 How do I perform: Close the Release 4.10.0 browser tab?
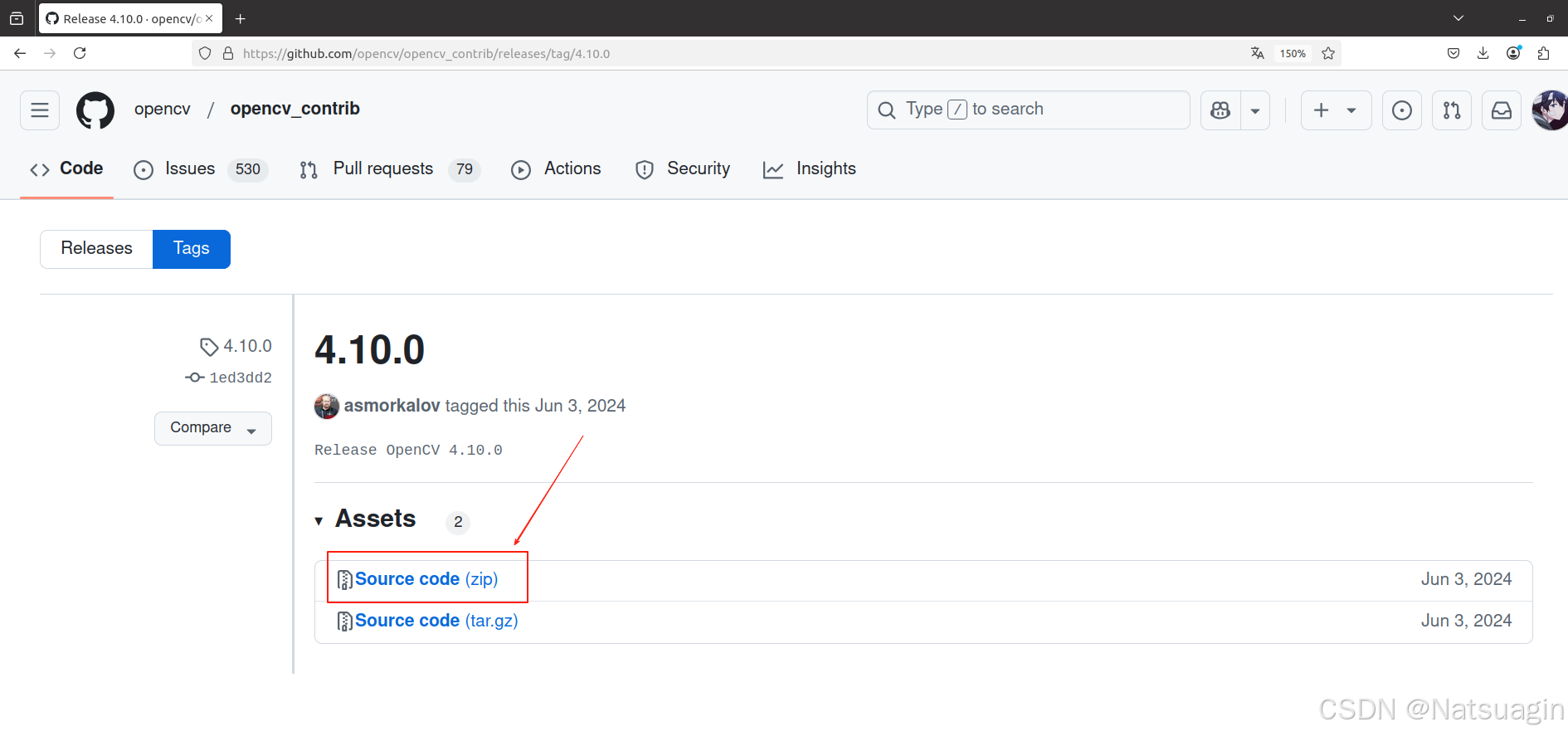click(x=209, y=18)
